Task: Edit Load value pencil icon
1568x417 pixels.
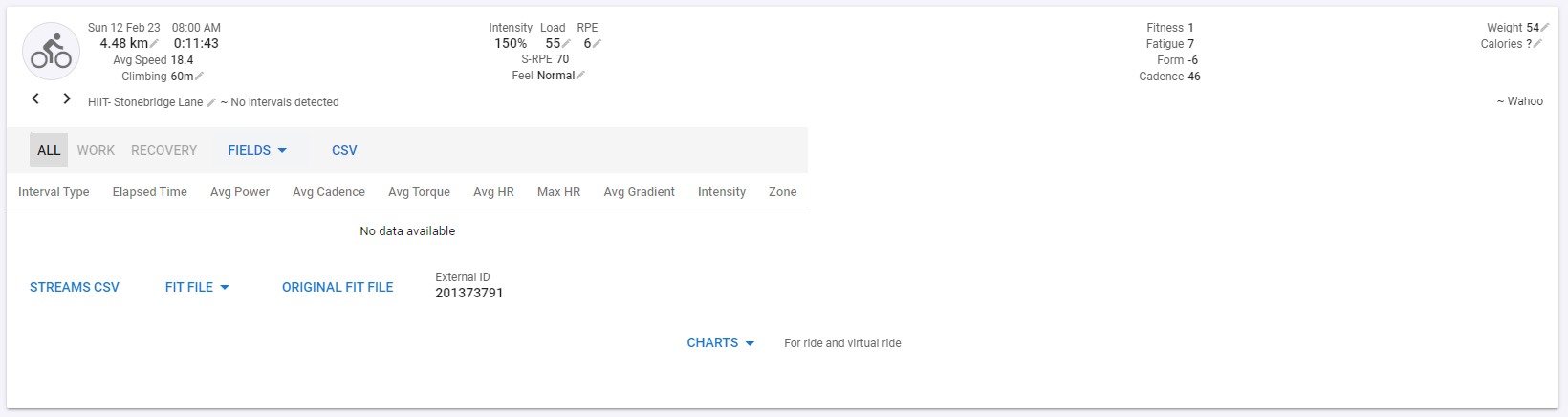Action: click(566, 43)
